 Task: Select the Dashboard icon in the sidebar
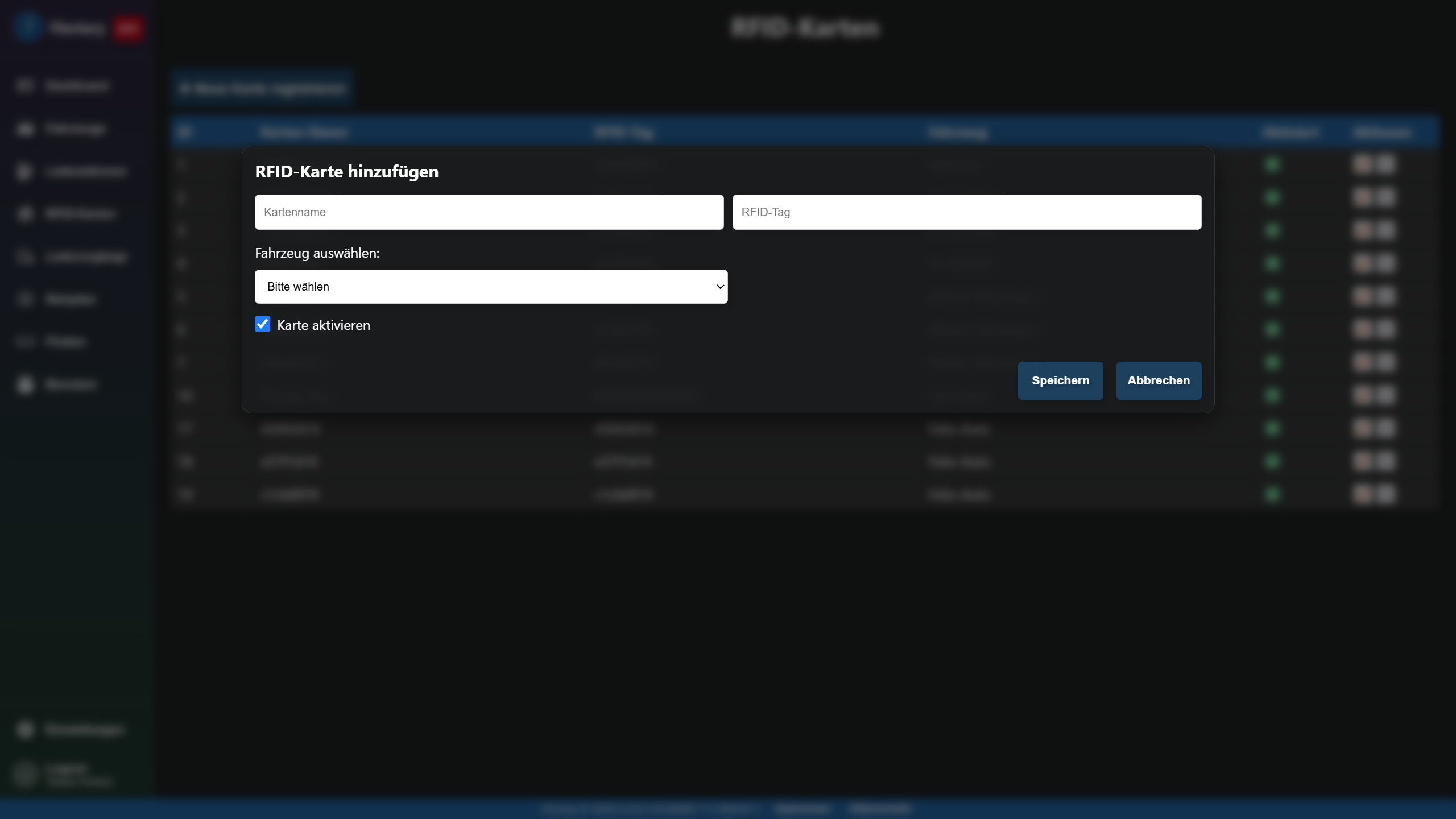coord(24,85)
